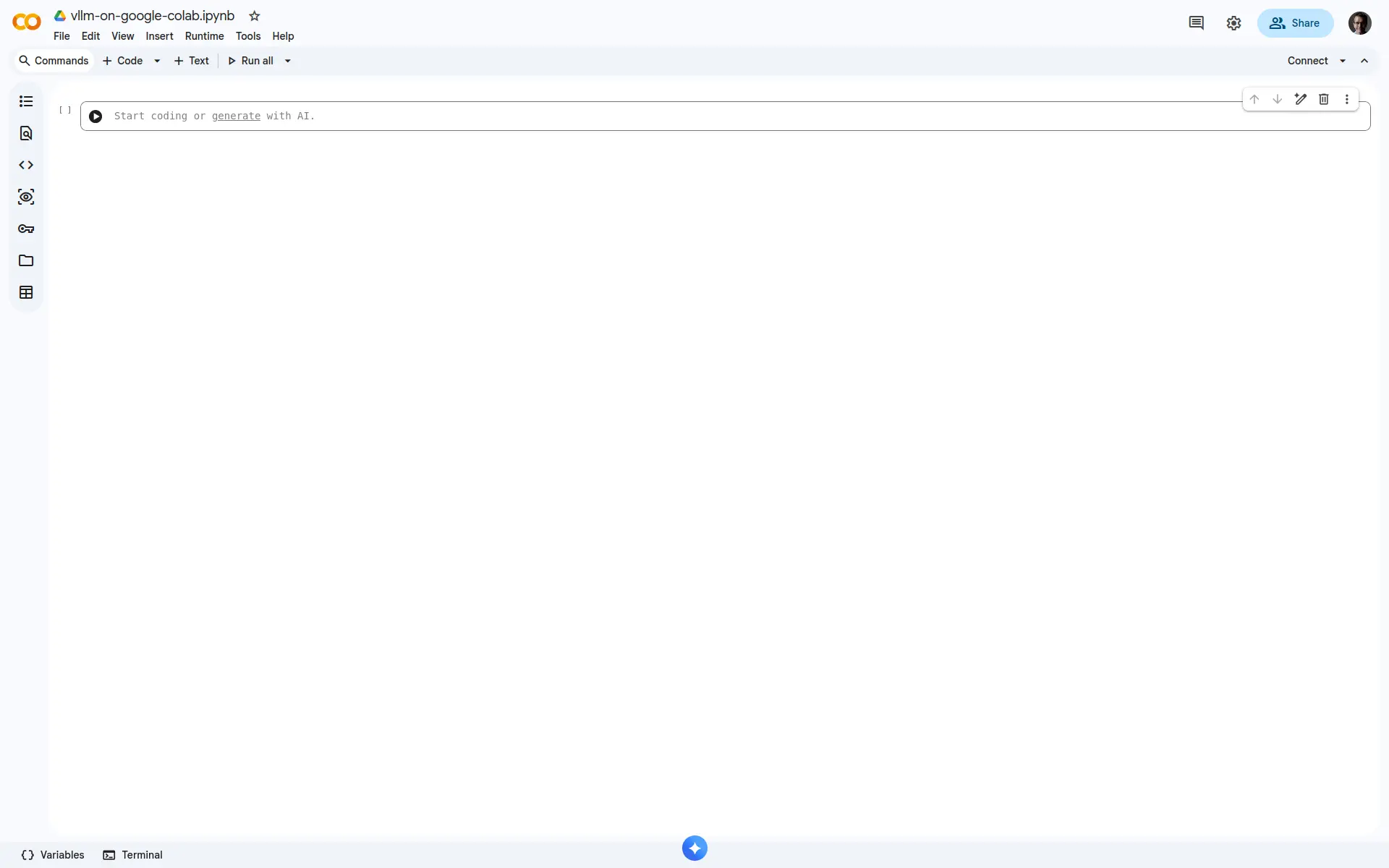The image size is (1389, 868).
Task: Open Find and replace in the sidebar
Action: tap(26, 133)
